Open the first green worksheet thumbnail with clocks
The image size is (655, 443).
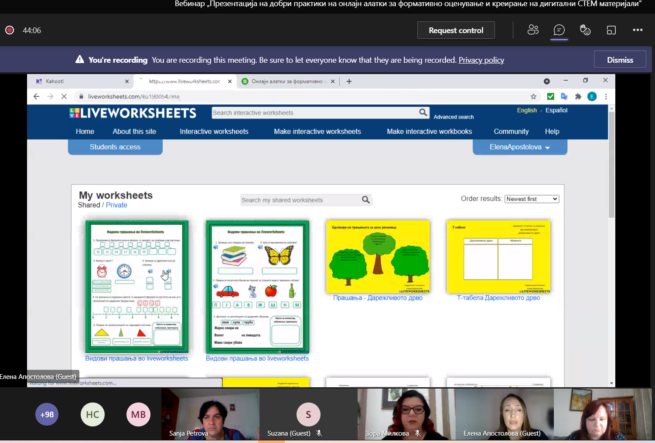137,287
